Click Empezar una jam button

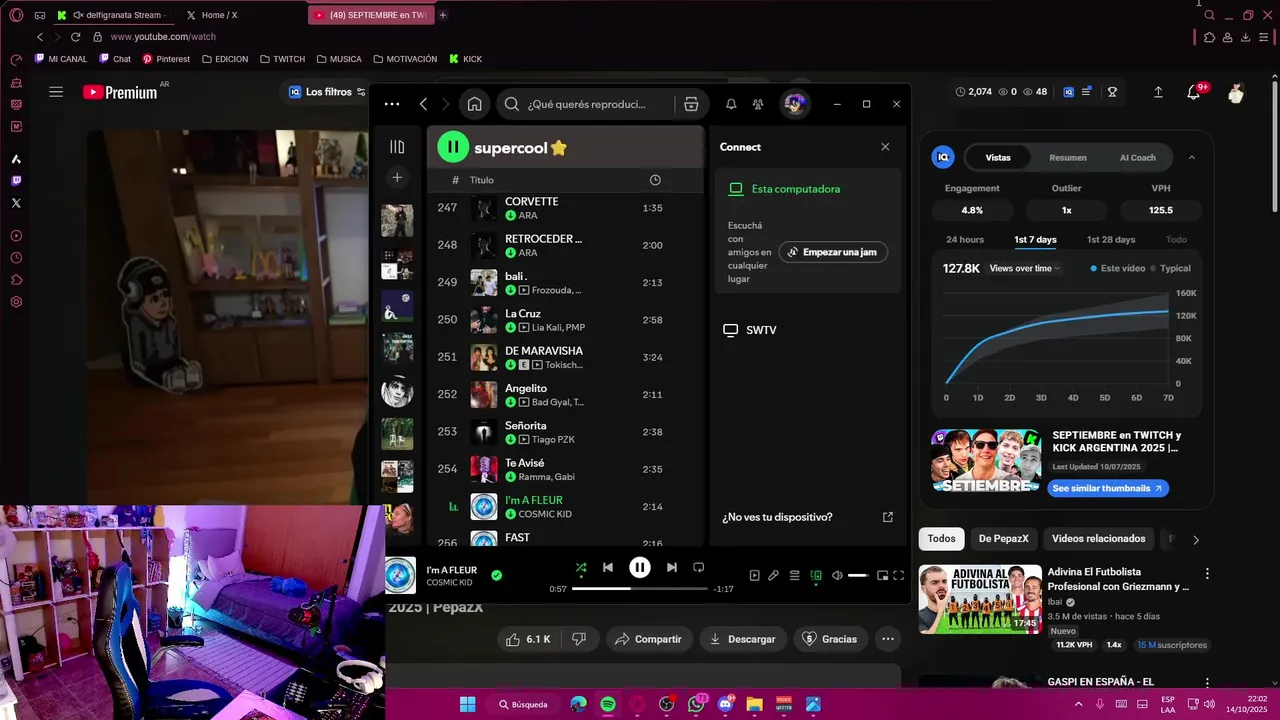click(833, 252)
